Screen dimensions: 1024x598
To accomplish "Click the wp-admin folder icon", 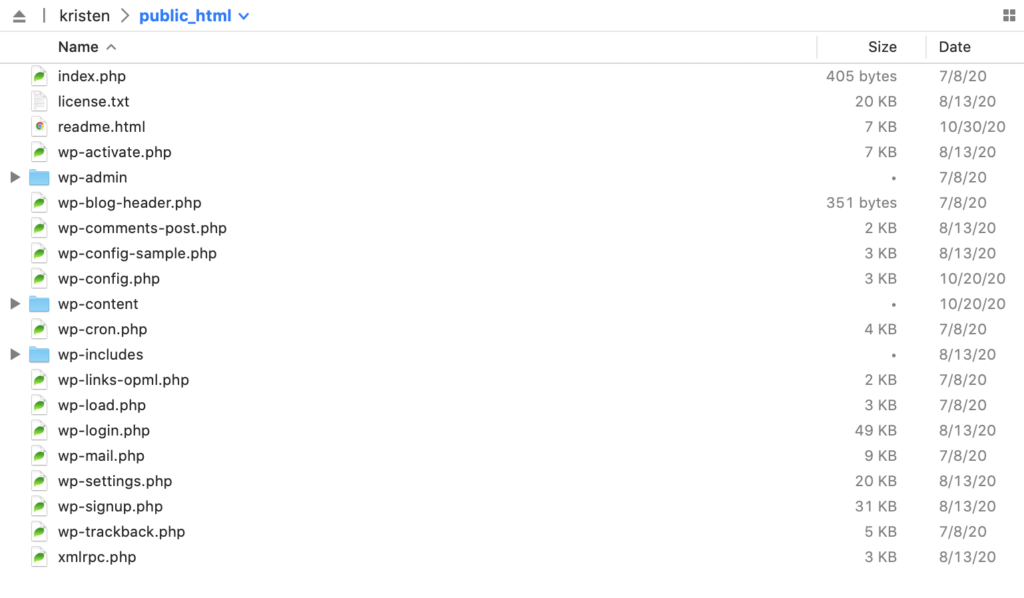I will pyautogui.click(x=39, y=178).
